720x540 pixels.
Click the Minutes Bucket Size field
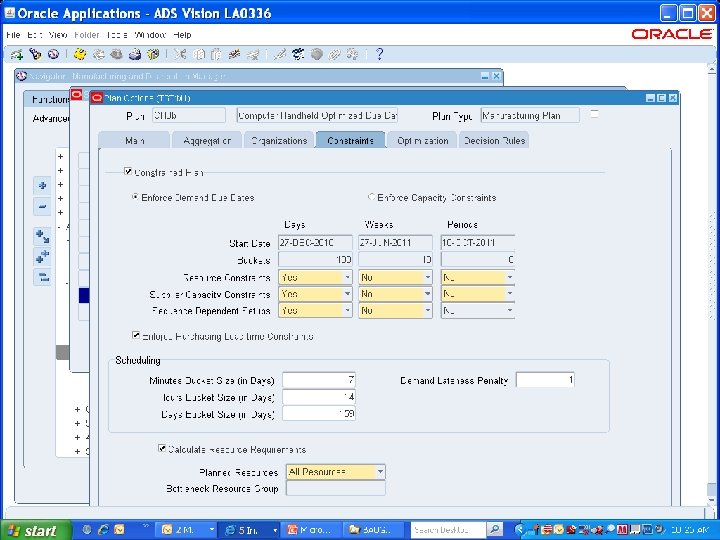coord(319,380)
